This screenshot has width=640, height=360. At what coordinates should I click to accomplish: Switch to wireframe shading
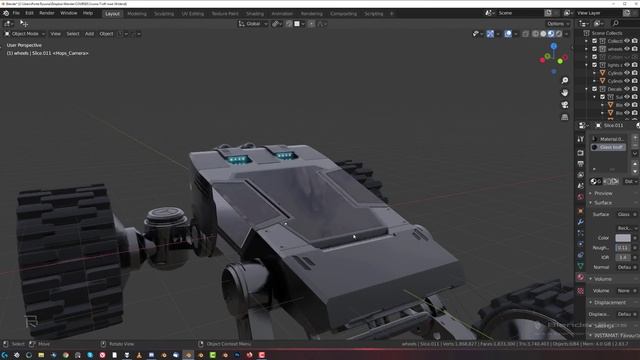pyautogui.click(x=536, y=34)
